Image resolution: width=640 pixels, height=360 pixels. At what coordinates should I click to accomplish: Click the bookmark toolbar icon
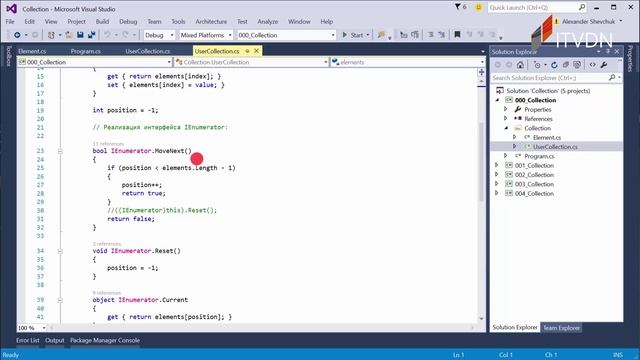[458, 35]
